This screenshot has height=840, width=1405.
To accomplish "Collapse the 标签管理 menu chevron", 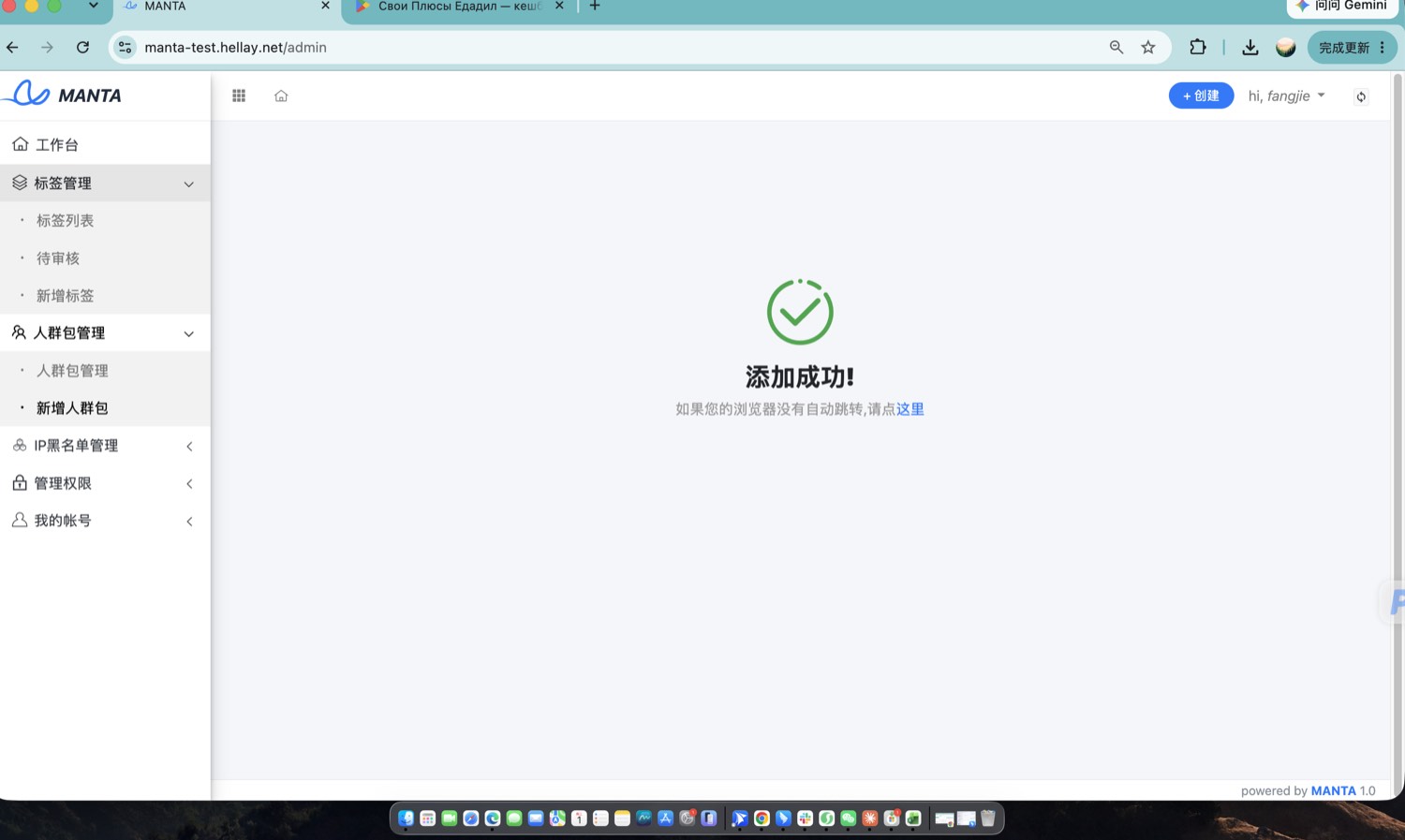I will tap(189, 184).
